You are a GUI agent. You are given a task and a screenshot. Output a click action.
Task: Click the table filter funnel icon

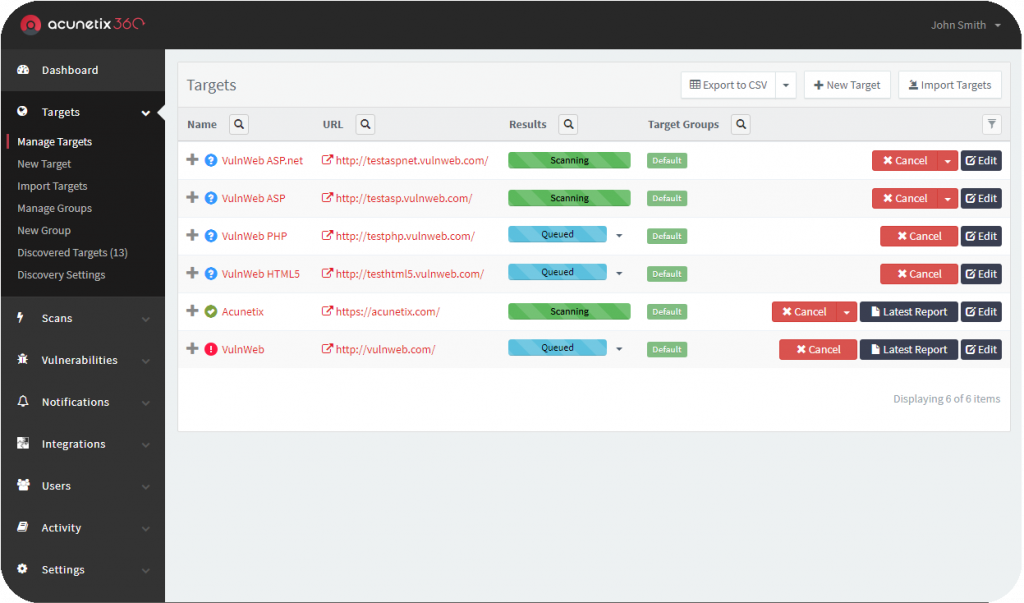click(991, 124)
